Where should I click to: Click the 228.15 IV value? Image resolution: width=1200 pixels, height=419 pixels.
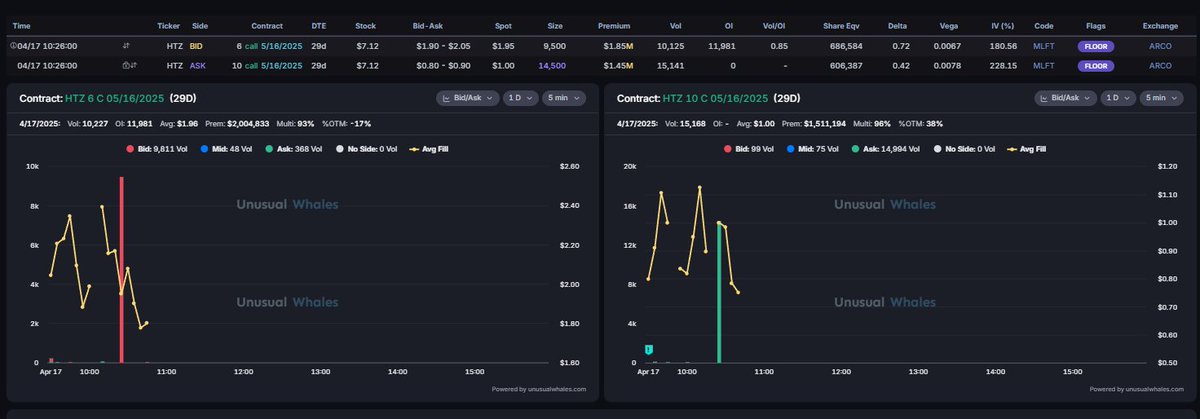(1003, 65)
